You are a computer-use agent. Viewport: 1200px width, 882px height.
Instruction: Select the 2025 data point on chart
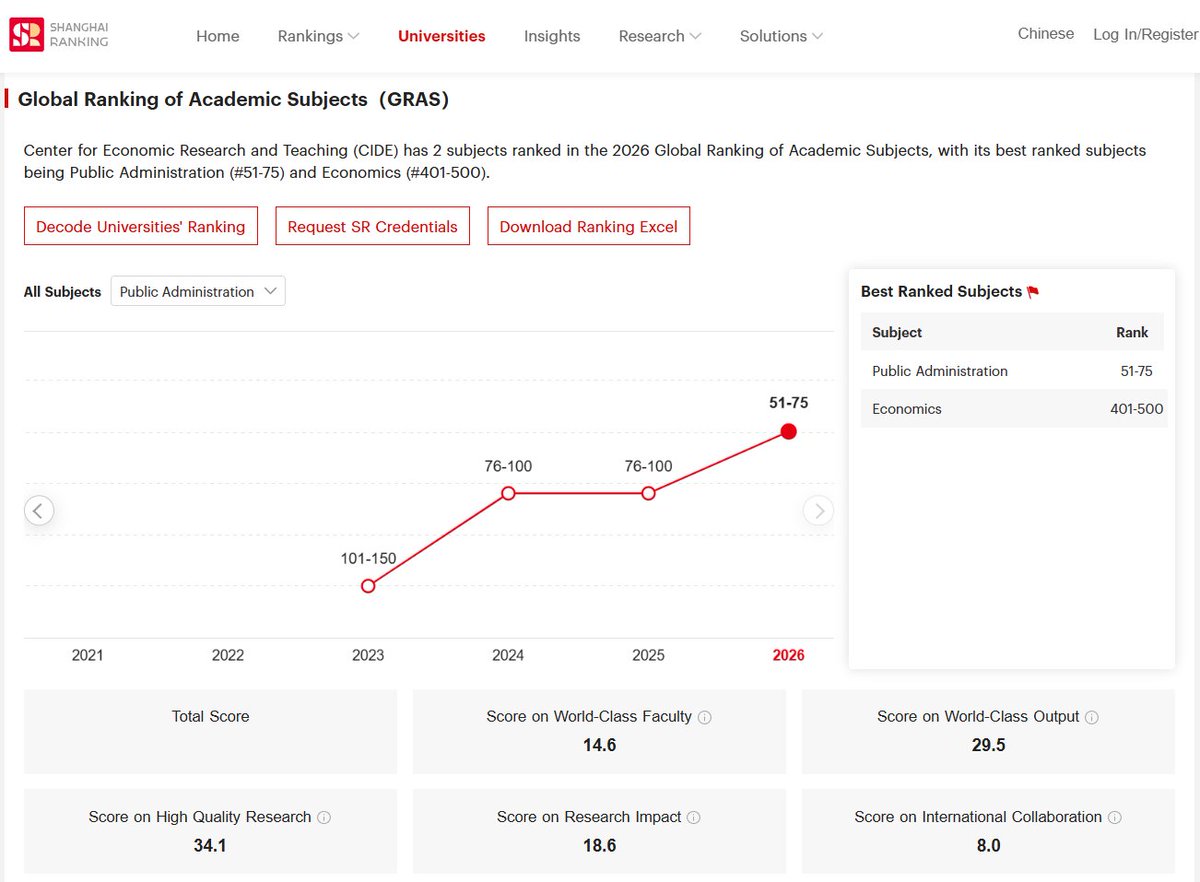point(648,493)
